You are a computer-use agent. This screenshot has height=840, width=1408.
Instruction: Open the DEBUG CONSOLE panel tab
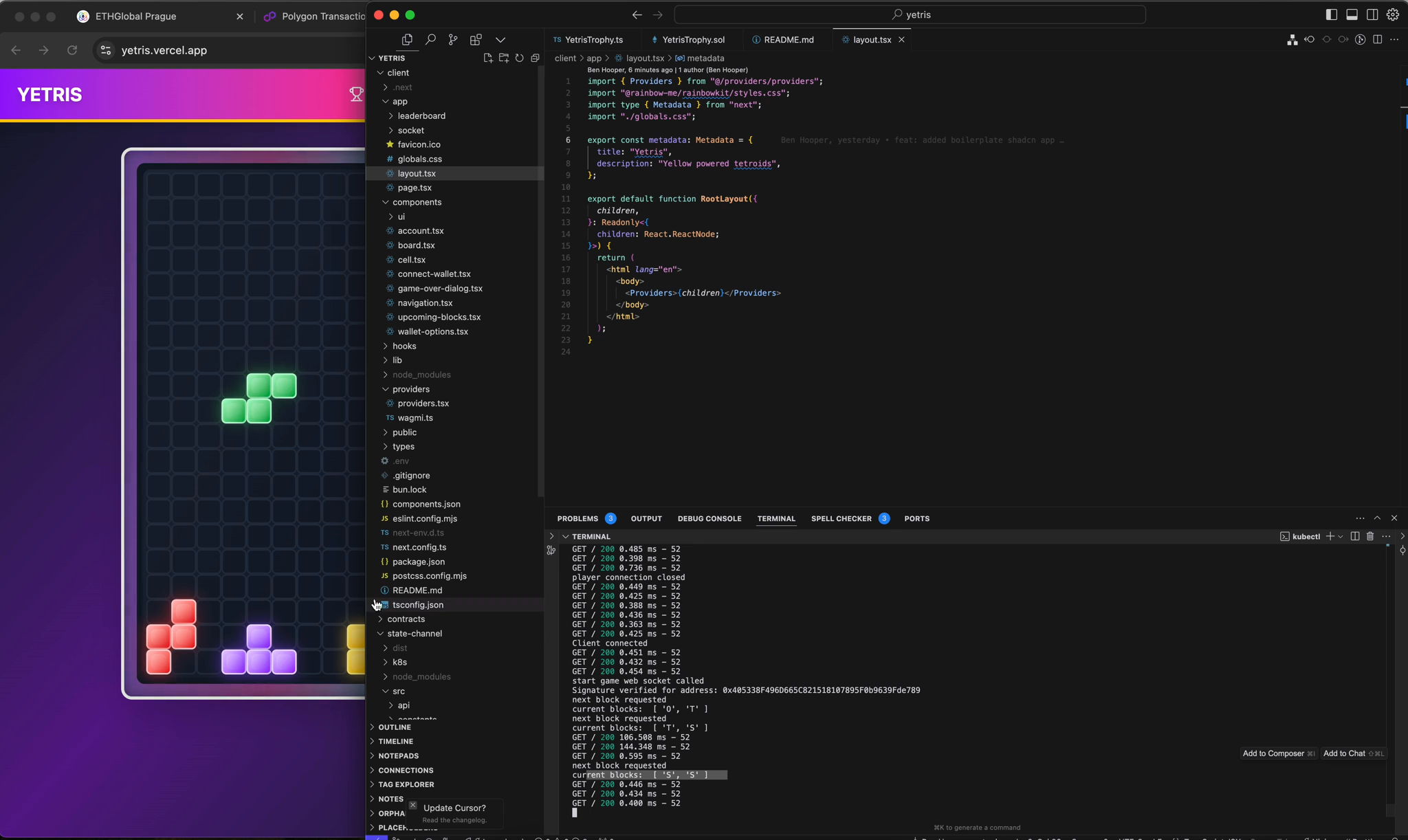coord(709,519)
